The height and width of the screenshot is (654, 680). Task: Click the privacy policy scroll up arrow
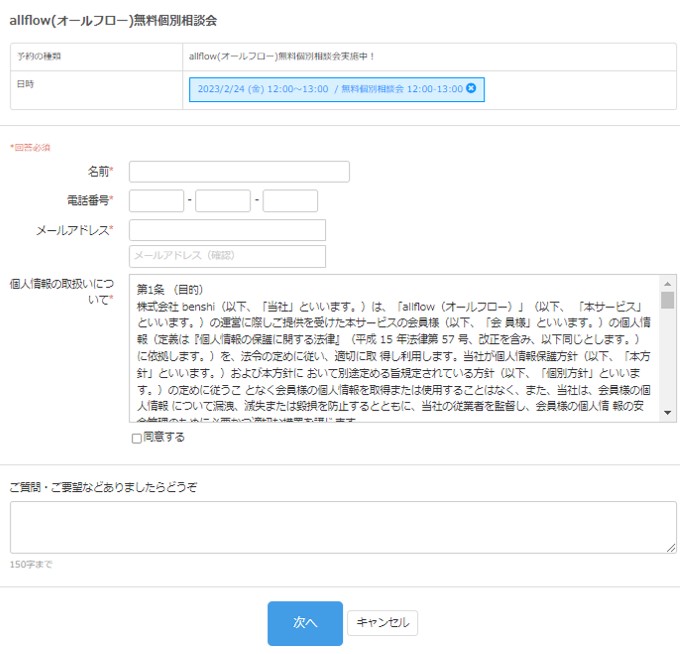667,284
